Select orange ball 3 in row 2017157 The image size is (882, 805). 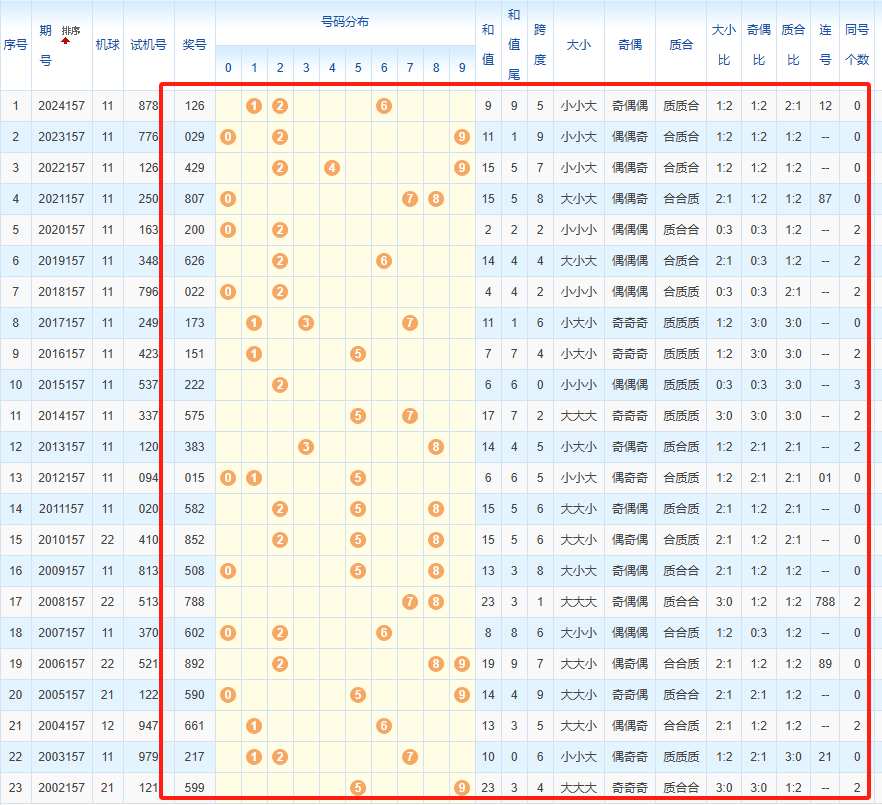pyautogui.click(x=306, y=323)
